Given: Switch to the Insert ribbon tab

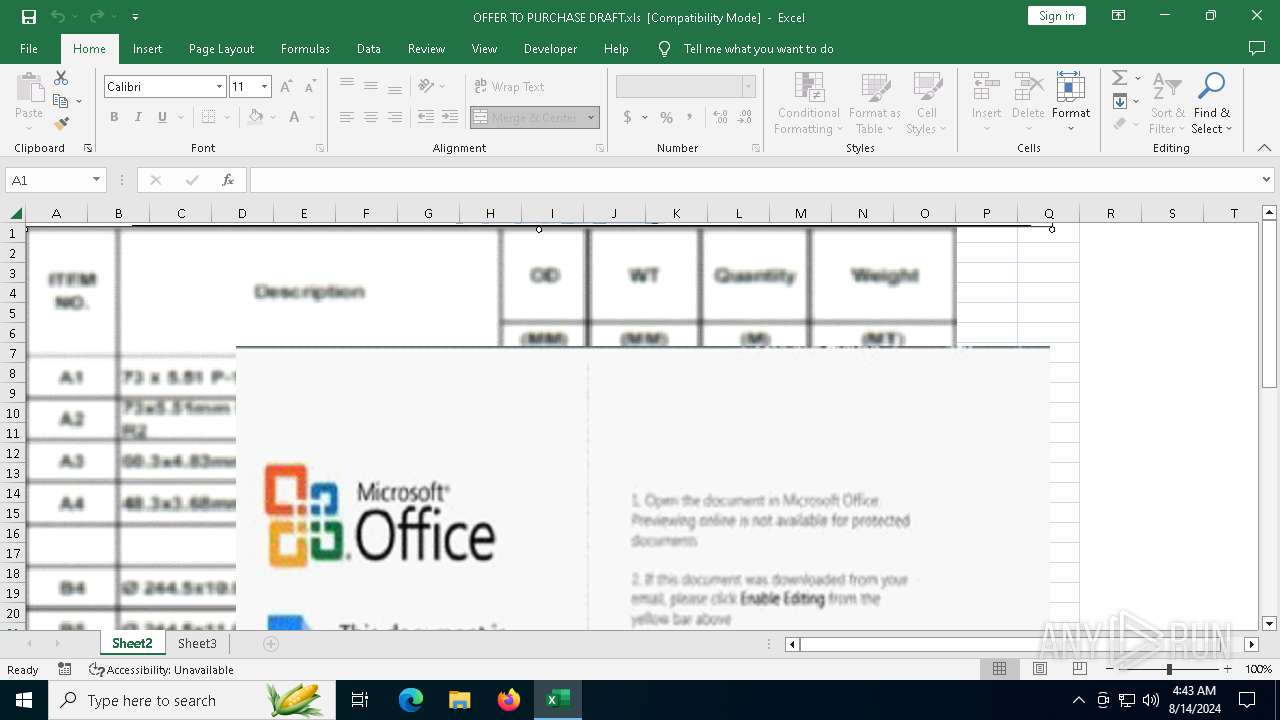Looking at the screenshot, I should click(147, 49).
